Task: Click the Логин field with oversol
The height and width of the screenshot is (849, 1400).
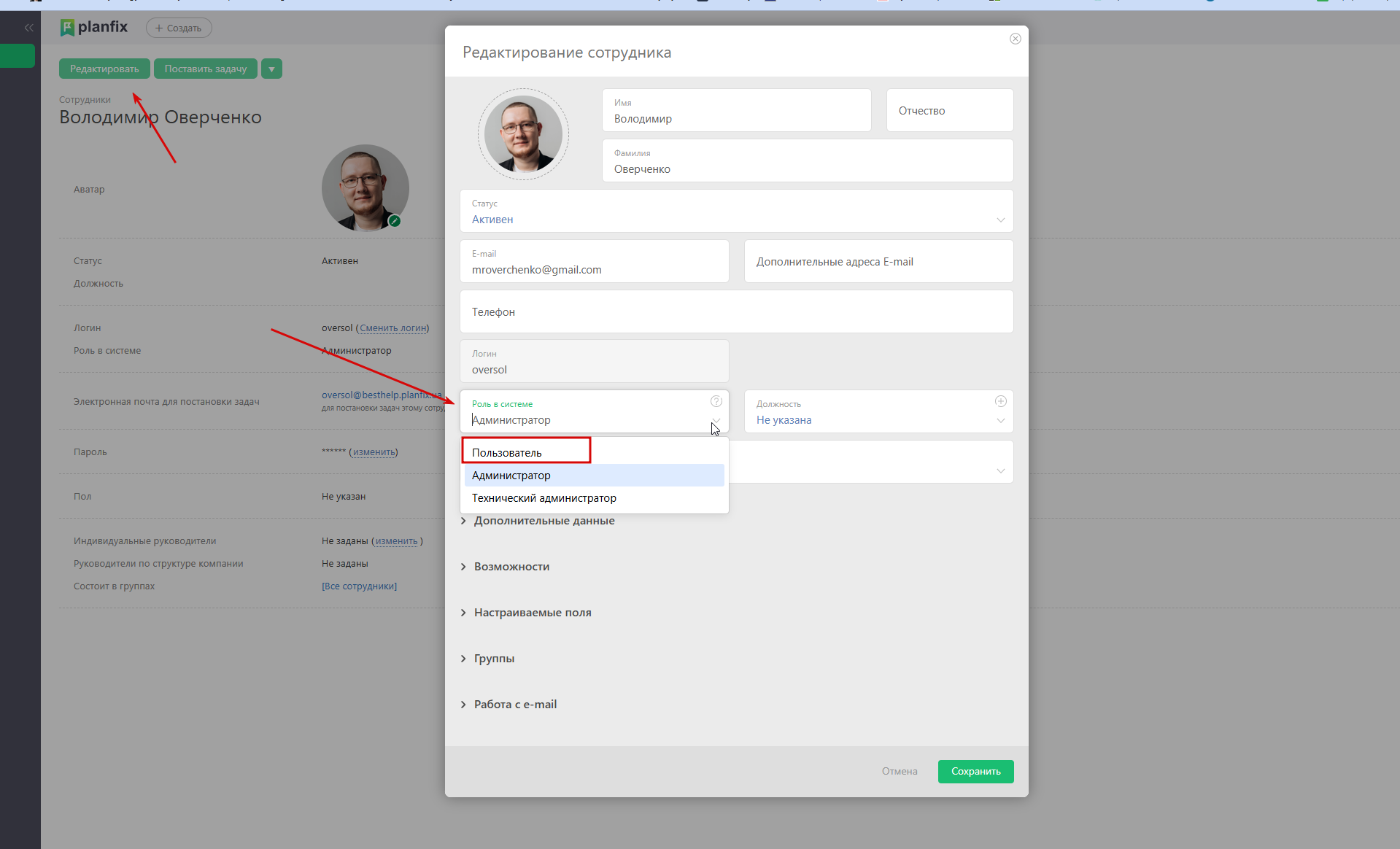Action: (595, 361)
